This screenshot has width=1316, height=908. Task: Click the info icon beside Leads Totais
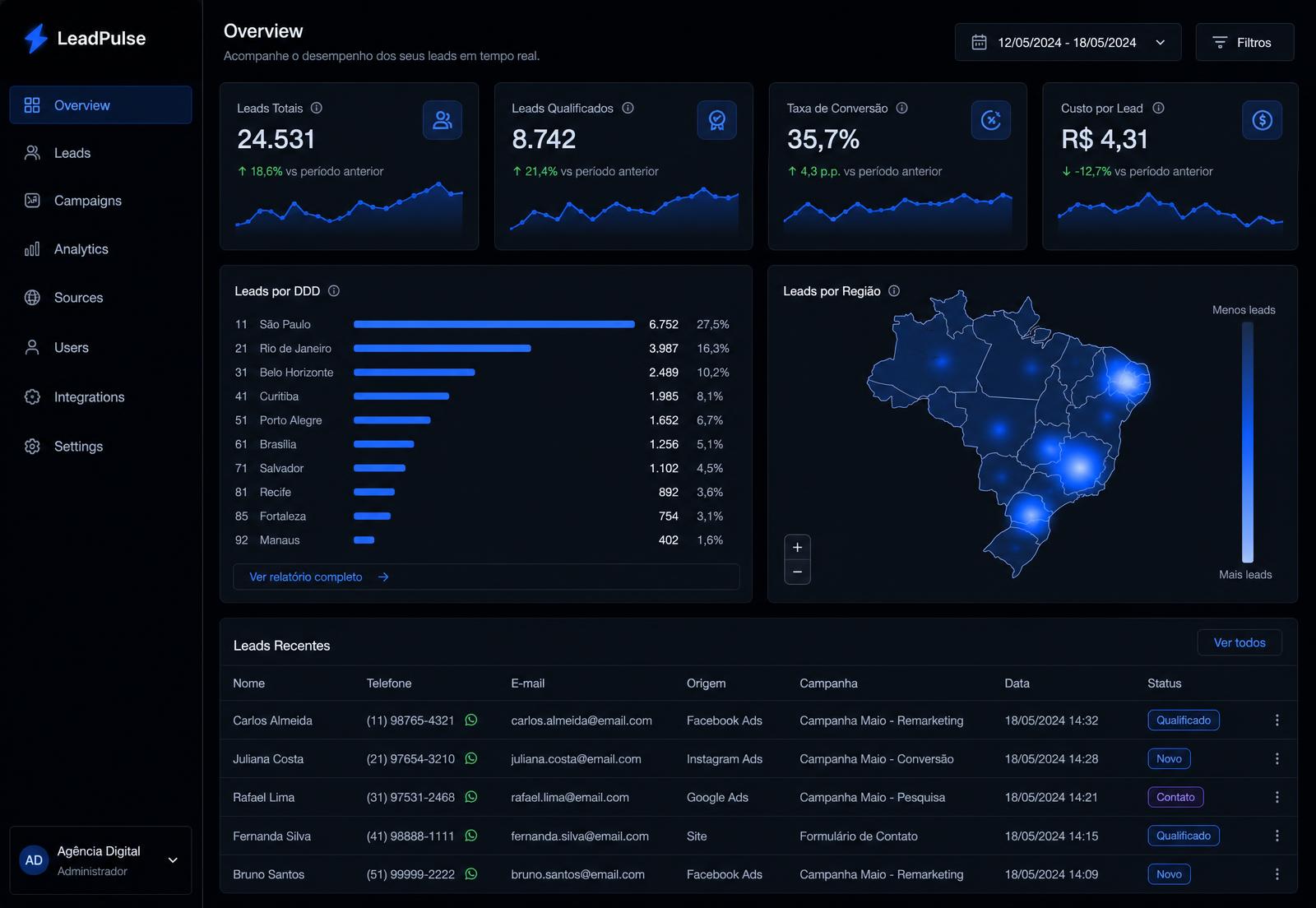click(317, 108)
